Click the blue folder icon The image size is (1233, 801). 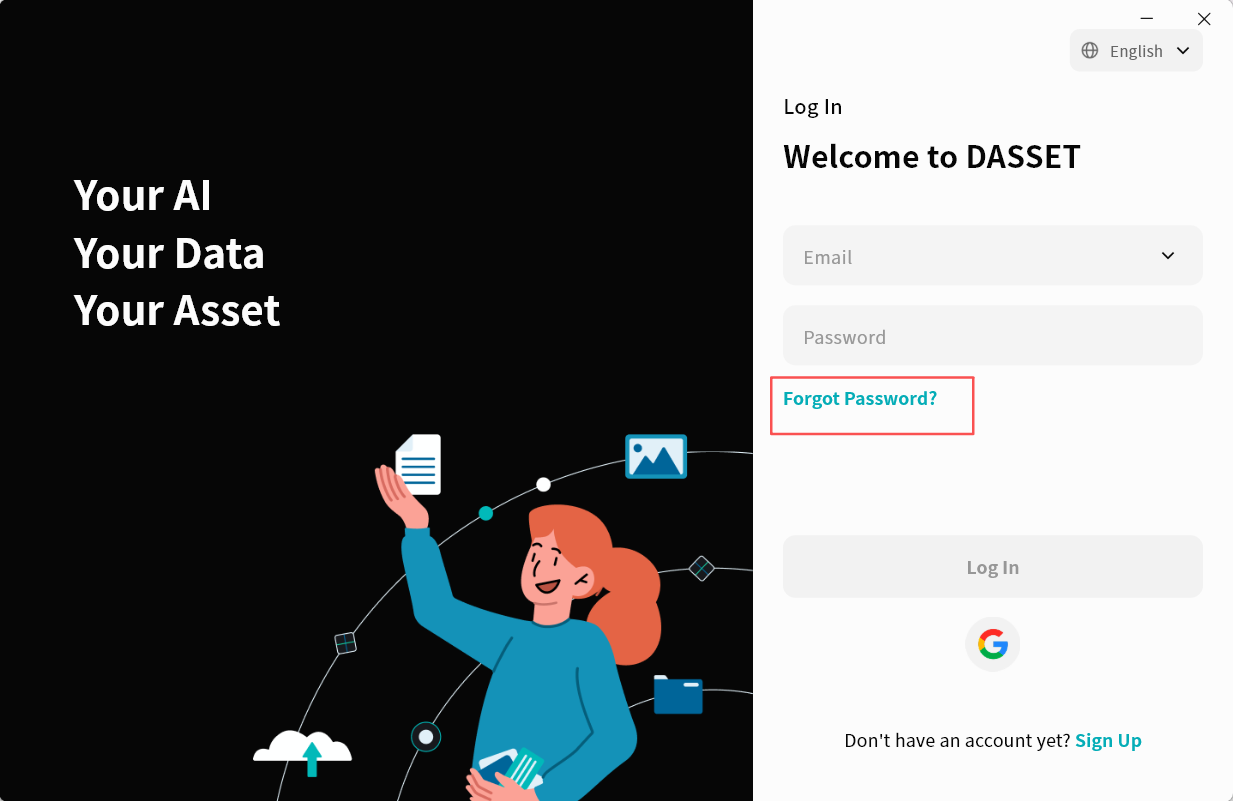678,695
